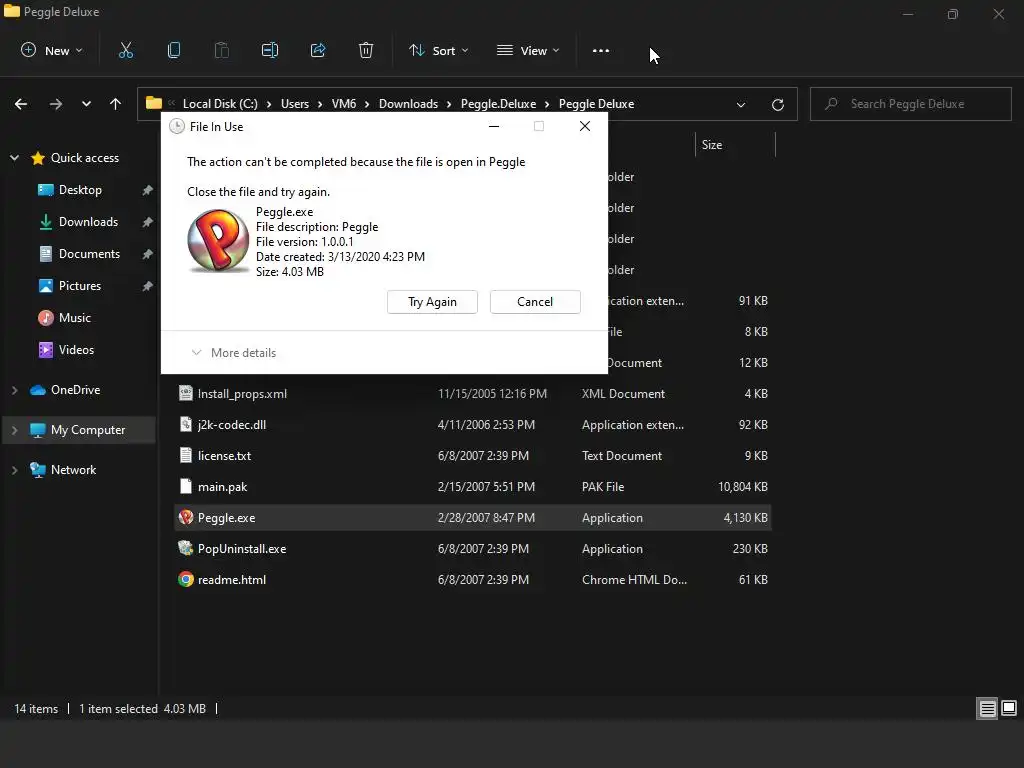Click the Peggle.exe file icon in list

(x=186, y=517)
